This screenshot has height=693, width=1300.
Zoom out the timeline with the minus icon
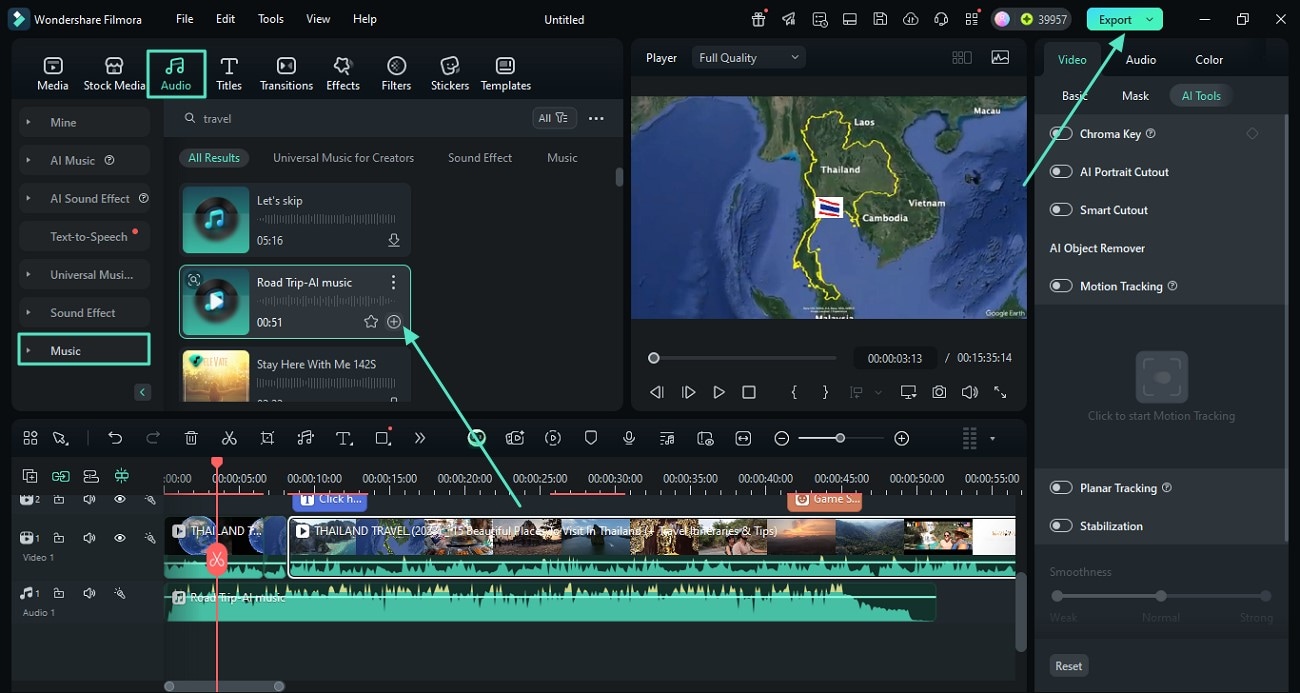point(782,438)
